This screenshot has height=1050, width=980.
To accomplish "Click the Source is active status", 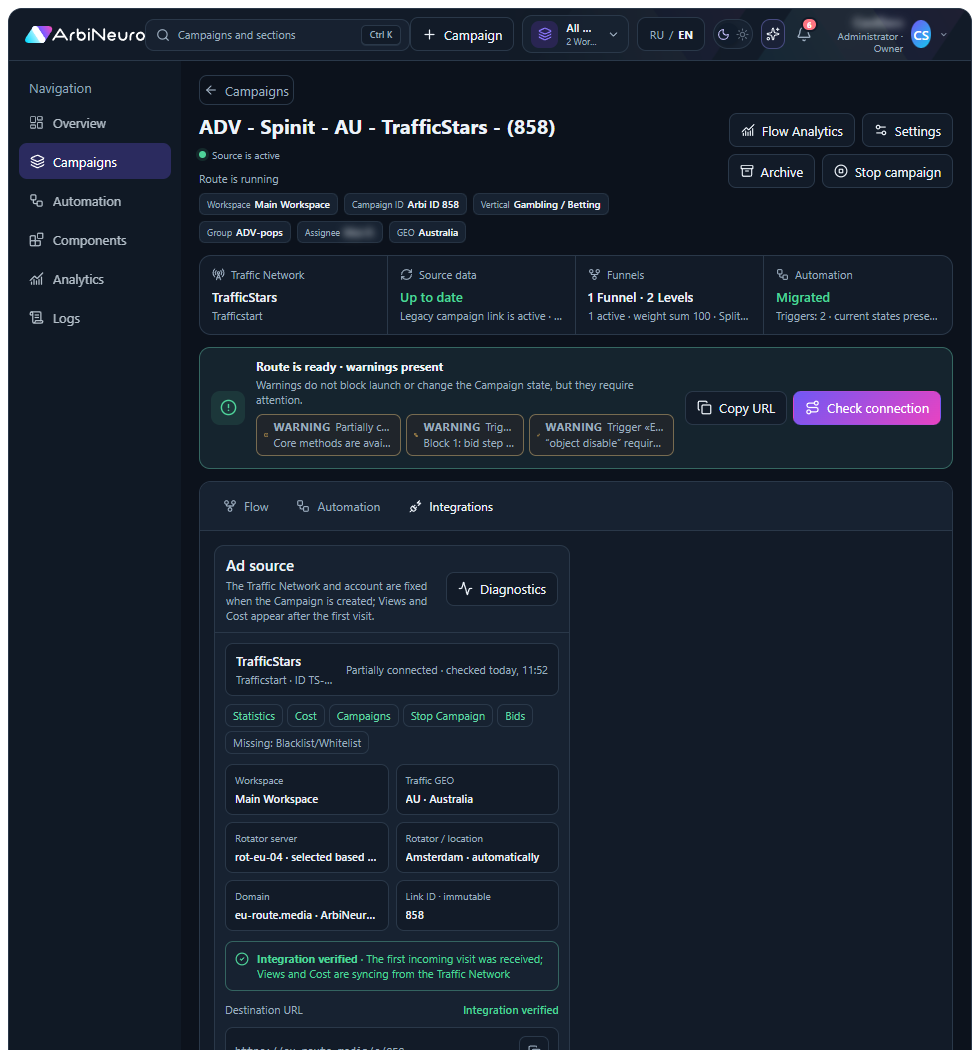I will 239,155.
